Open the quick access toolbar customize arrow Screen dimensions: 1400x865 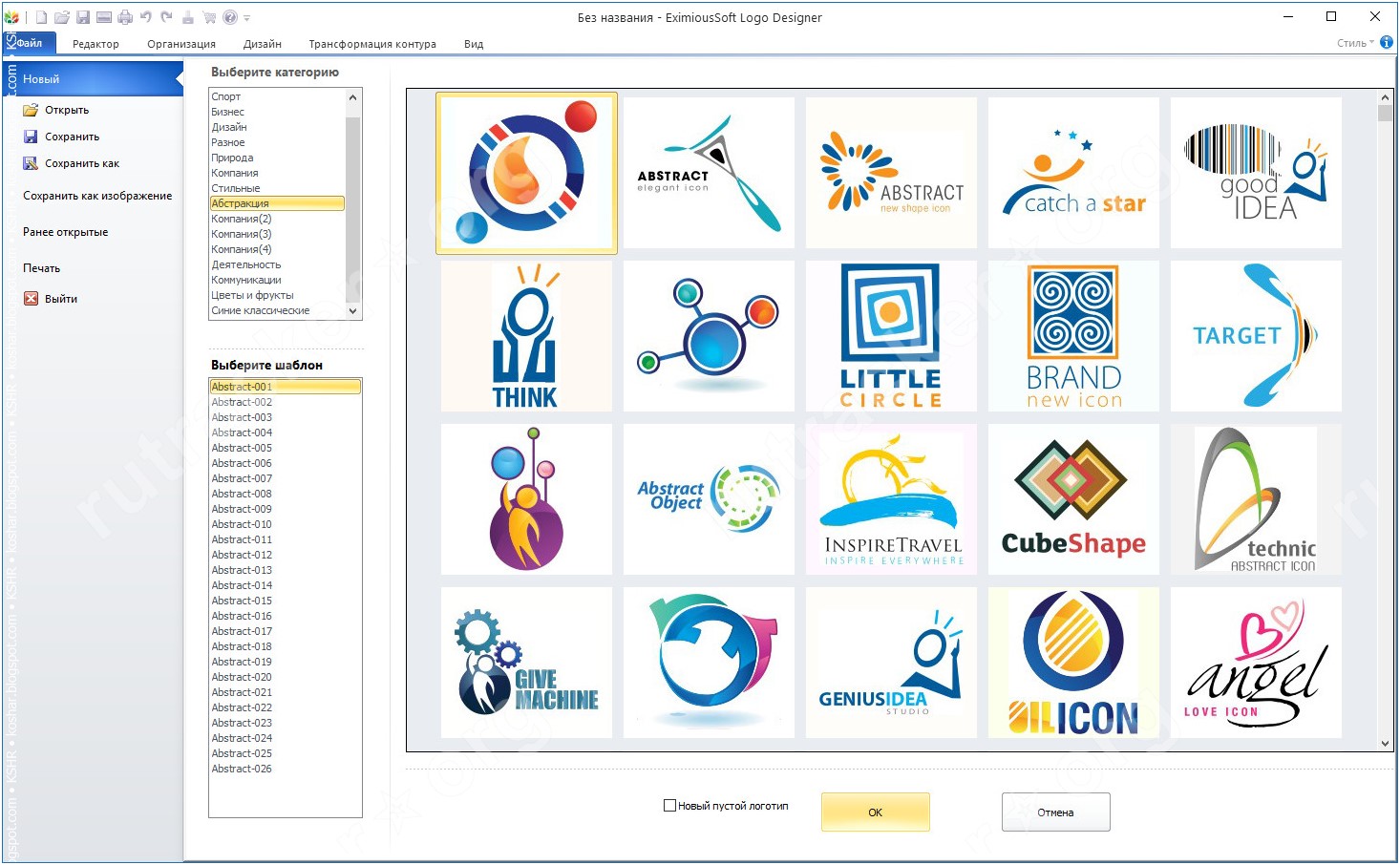pyautogui.click(x=247, y=18)
